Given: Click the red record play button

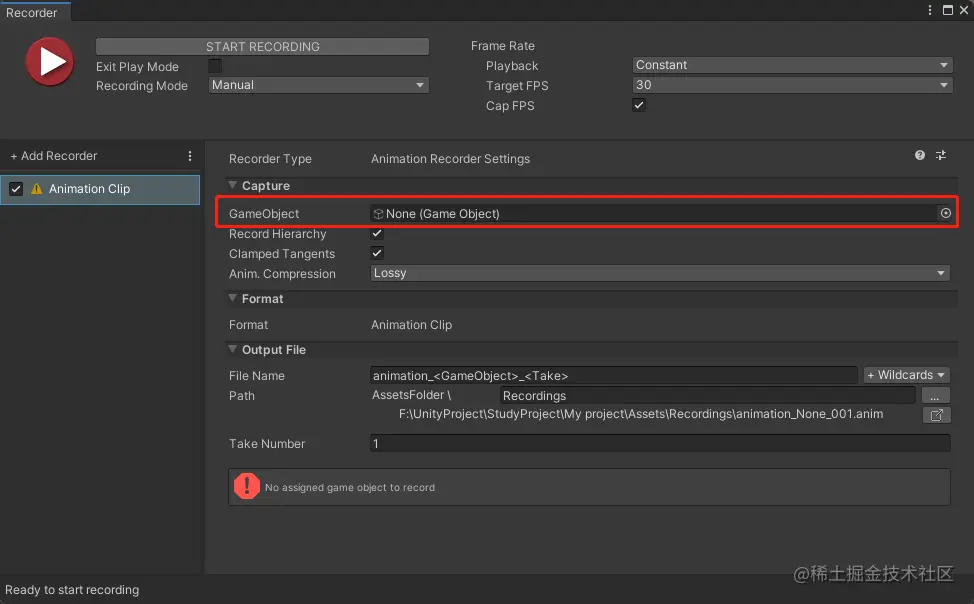Looking at the screenshot, I should point(50,62).
